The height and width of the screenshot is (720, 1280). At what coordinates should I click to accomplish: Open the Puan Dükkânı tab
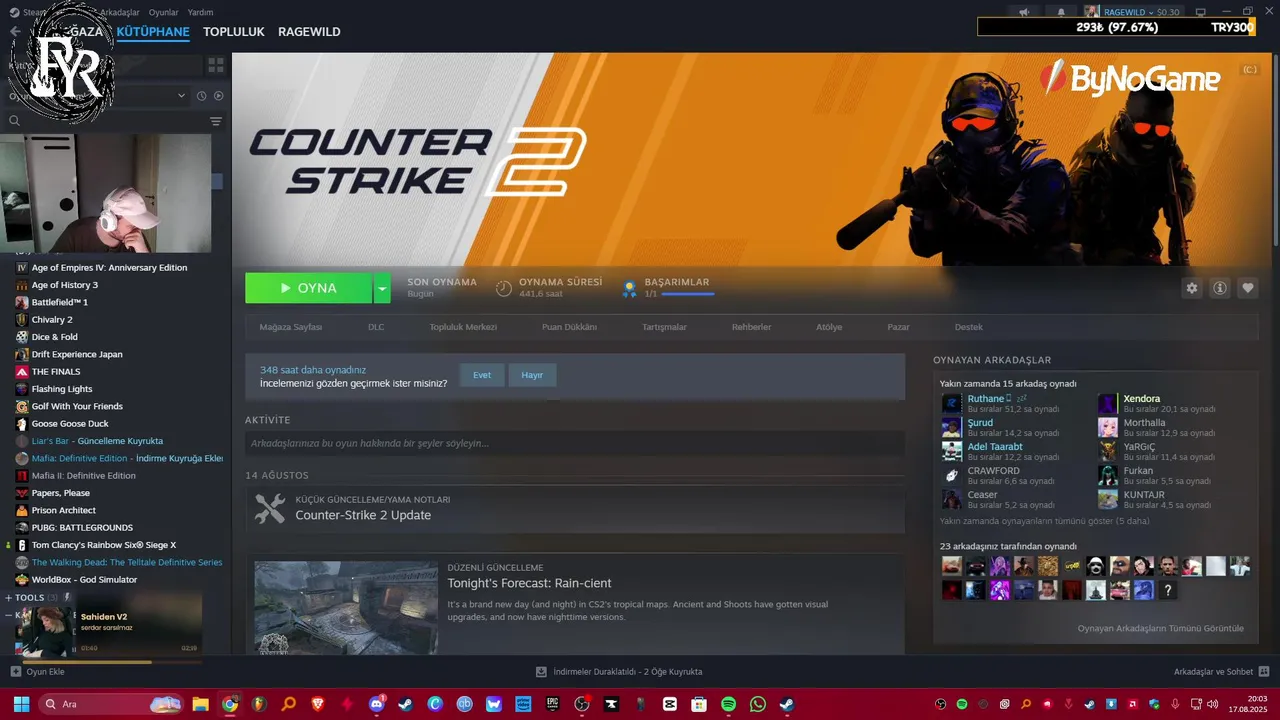(x=569, y=327)
